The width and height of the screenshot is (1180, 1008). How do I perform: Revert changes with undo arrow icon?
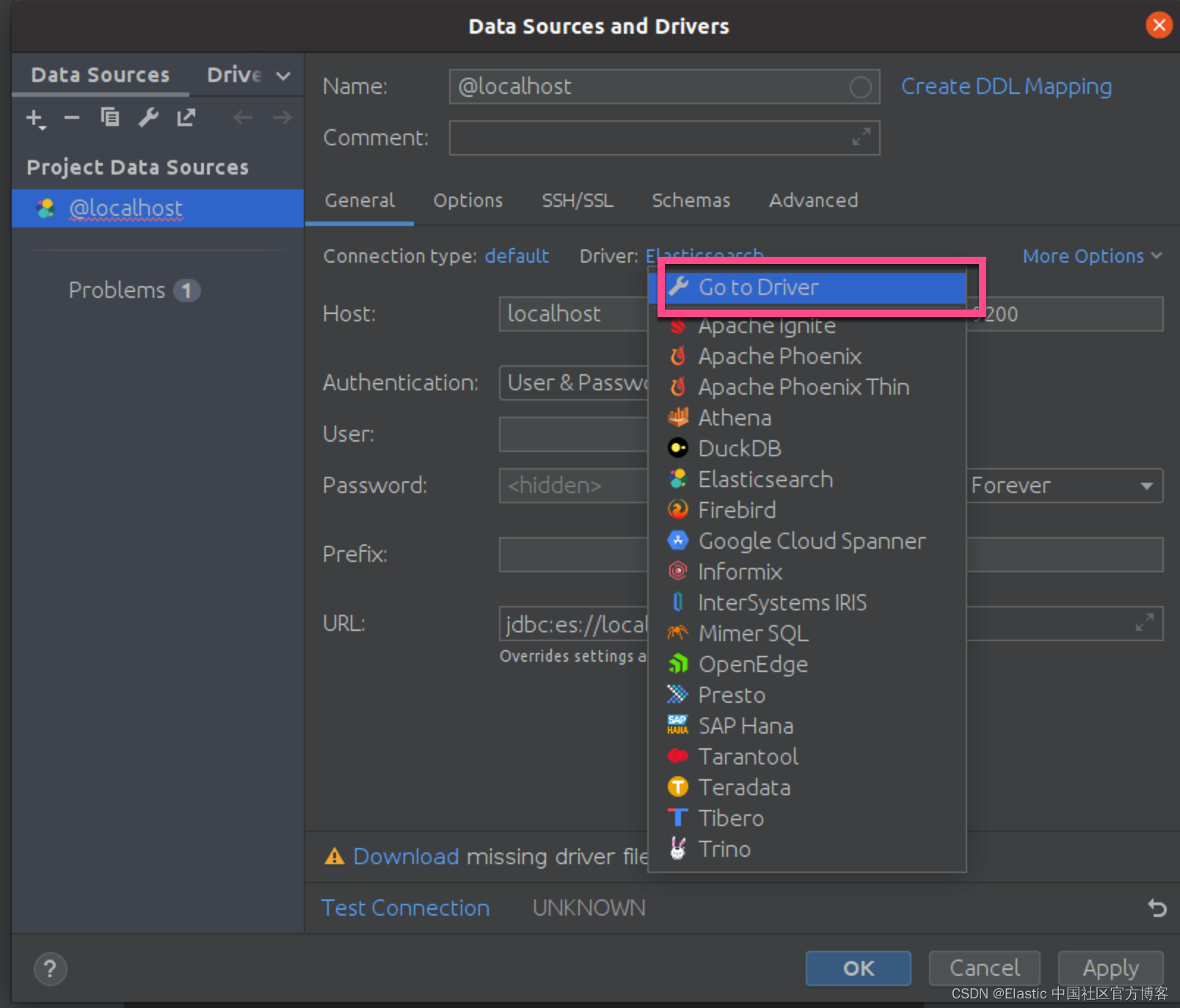pyautogui.click(x=1157, y=908)
